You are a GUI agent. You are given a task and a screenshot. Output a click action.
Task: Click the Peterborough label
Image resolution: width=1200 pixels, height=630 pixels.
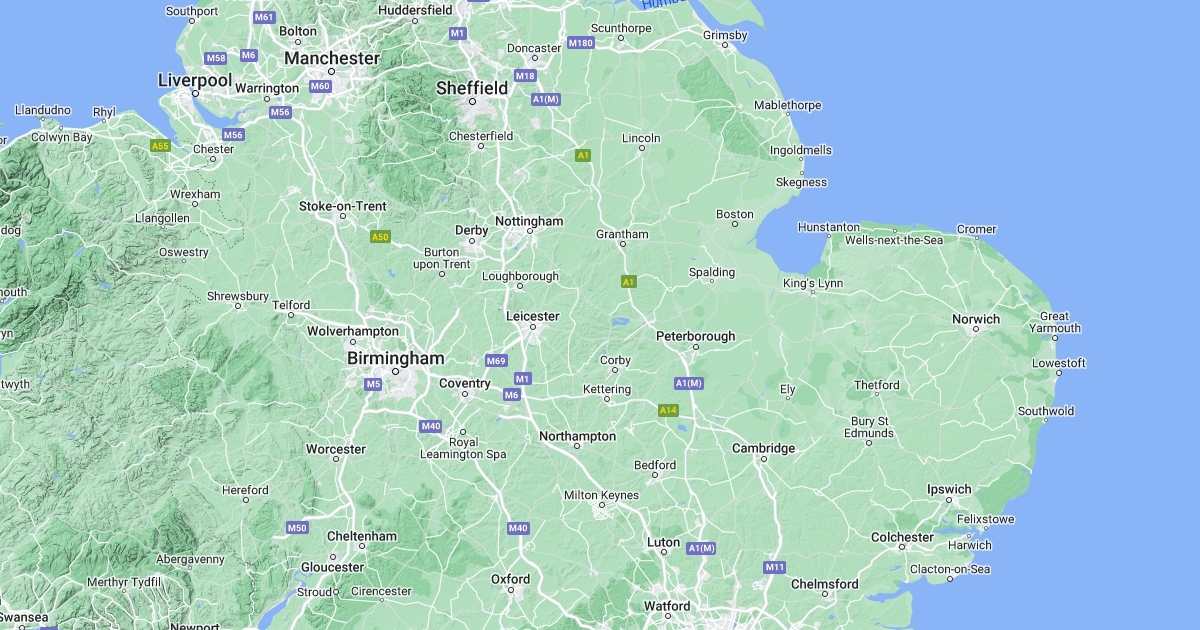pos(695,337)
